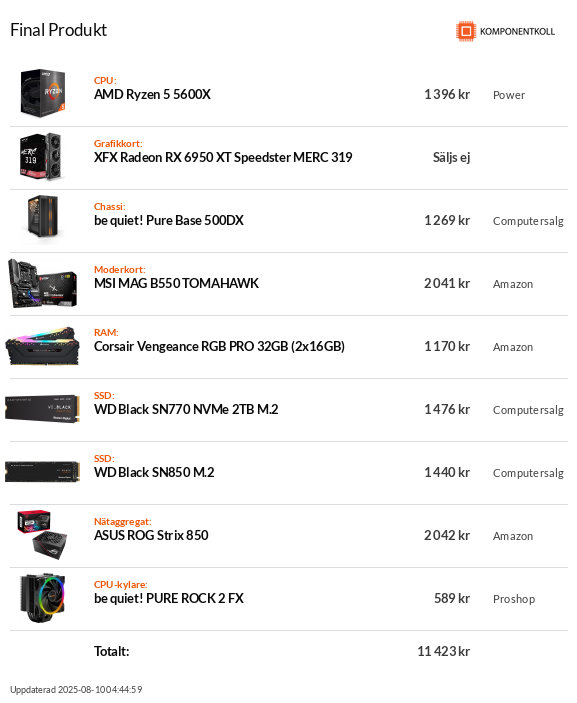577x703 pixels.
Task: Open the MSI MAG B550 TOMAHAWK link
Action: 176,283
